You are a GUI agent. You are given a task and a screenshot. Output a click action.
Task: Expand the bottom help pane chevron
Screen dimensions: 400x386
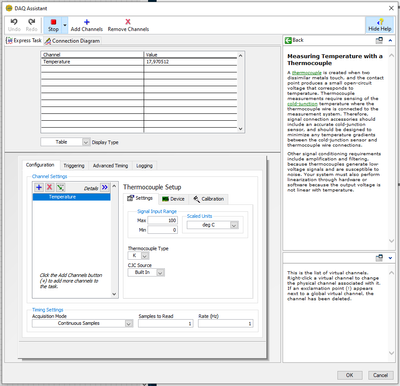(390, 258)
